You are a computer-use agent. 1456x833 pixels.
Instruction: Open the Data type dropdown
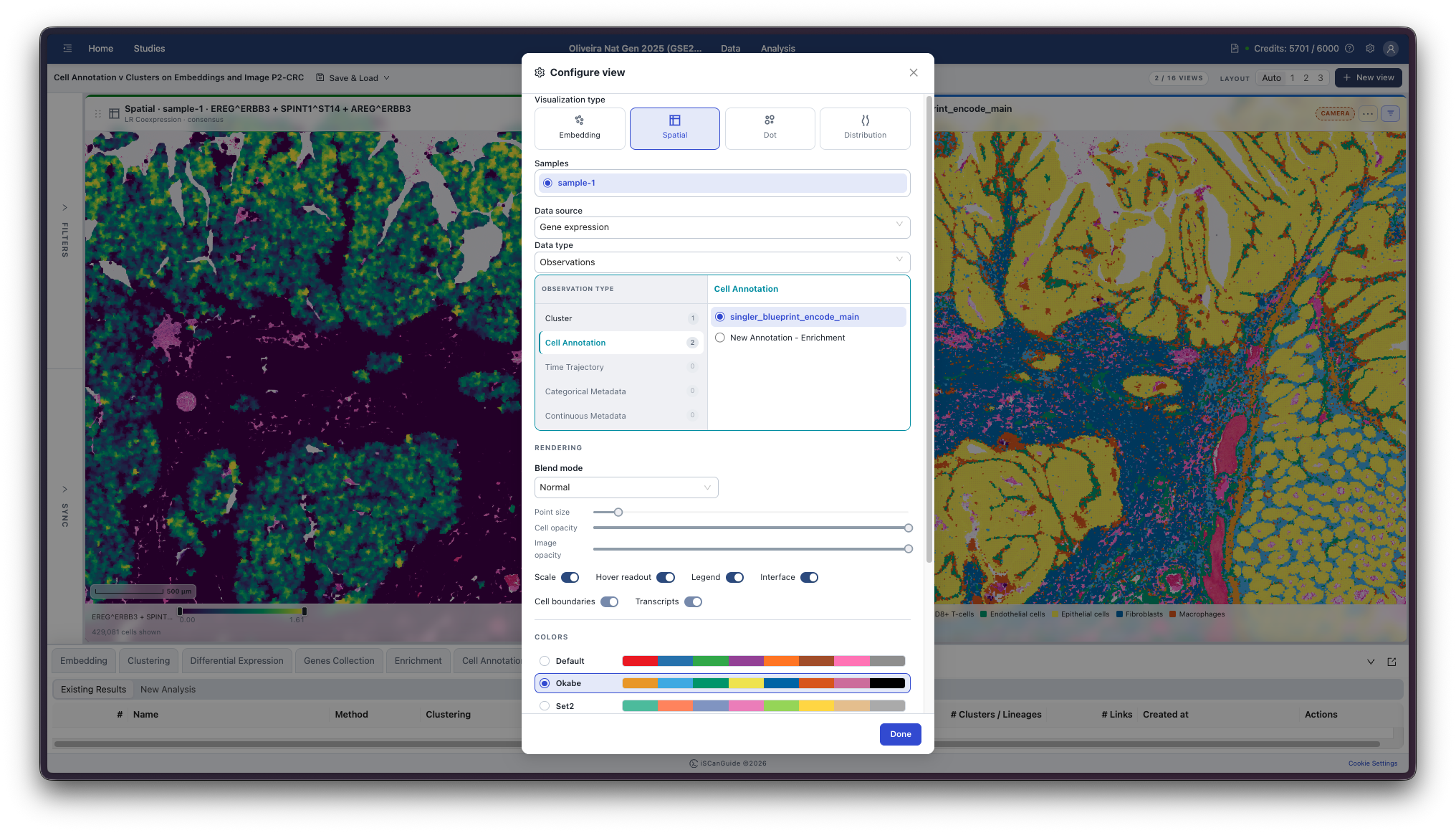tap(722, 262)
